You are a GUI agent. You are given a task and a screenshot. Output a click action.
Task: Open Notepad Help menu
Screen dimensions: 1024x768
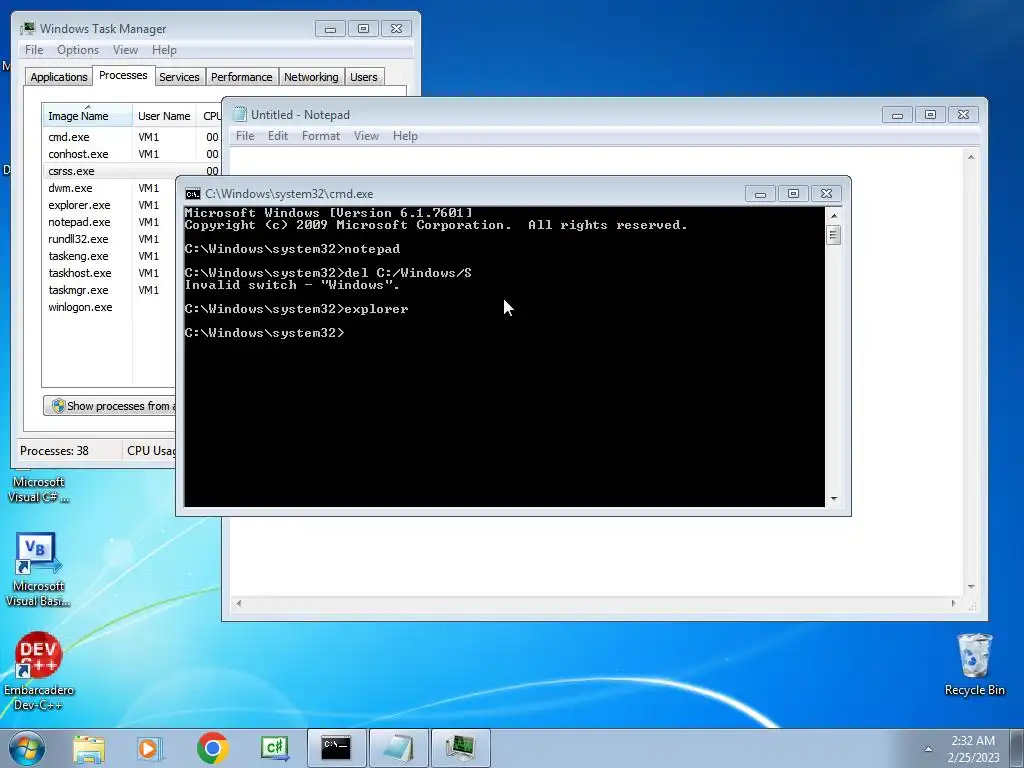point(405,136)
